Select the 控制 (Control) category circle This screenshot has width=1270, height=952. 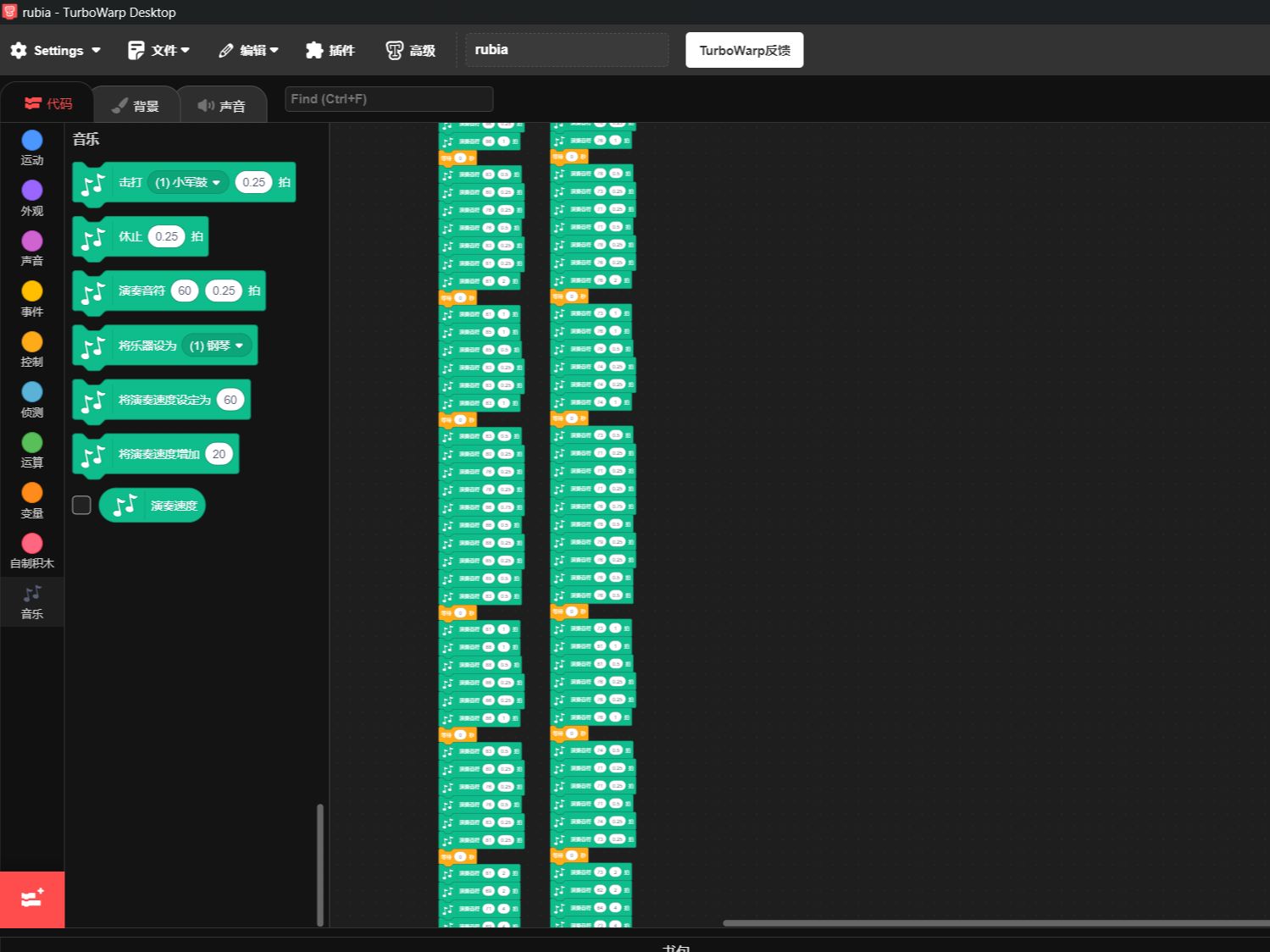(32, 341)
